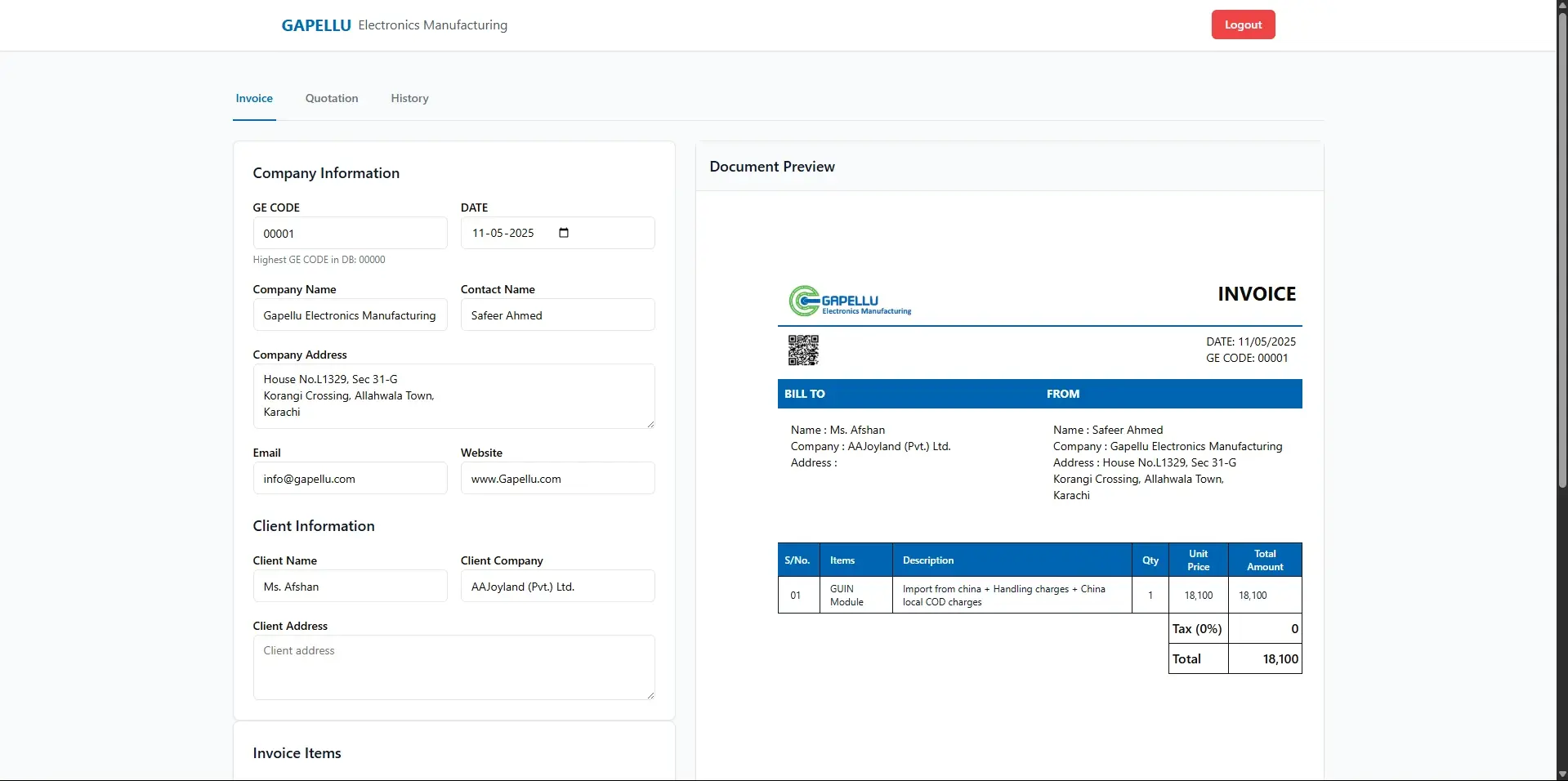Grab the Client Address resize handle

pyautogui.click(x=650, y=695)
